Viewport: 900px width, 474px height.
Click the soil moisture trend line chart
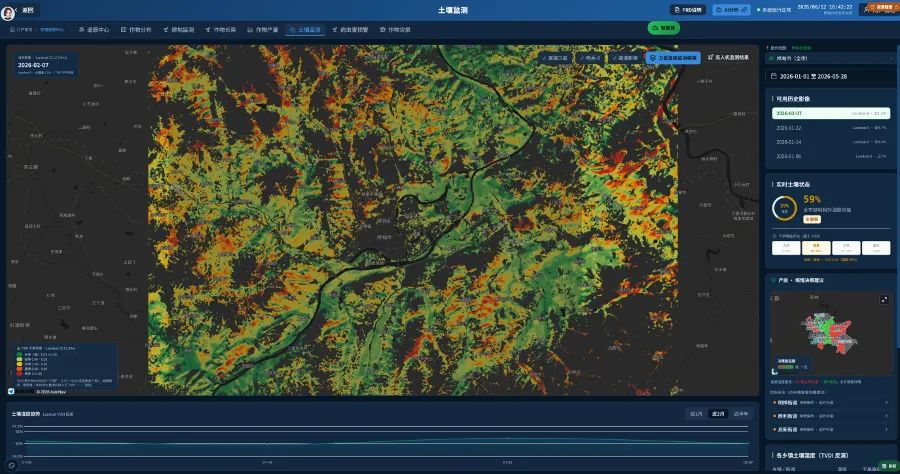[387, 443]
